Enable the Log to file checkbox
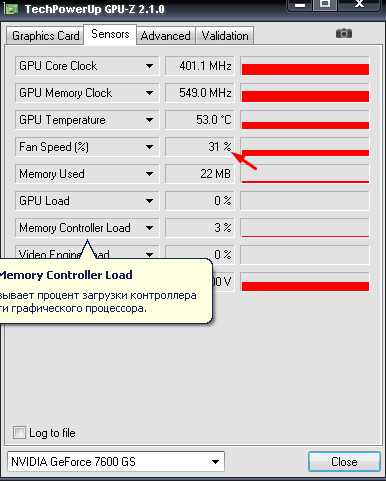 tap(19, 433)
